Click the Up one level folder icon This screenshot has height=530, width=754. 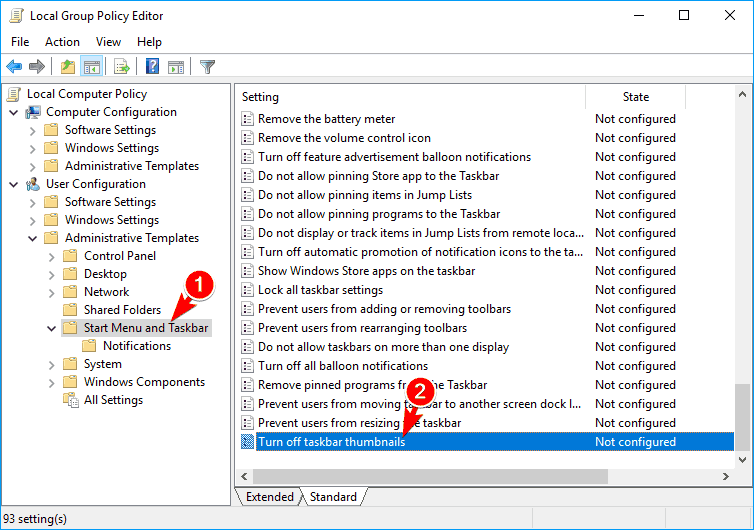click(67, 67)
